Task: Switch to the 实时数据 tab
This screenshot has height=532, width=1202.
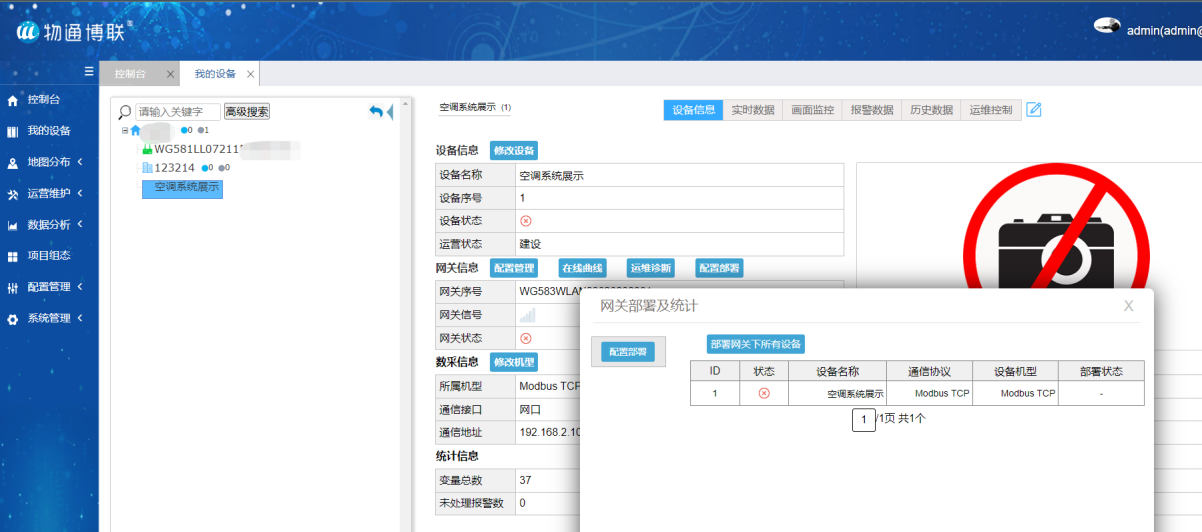Action: pos(753,110)
